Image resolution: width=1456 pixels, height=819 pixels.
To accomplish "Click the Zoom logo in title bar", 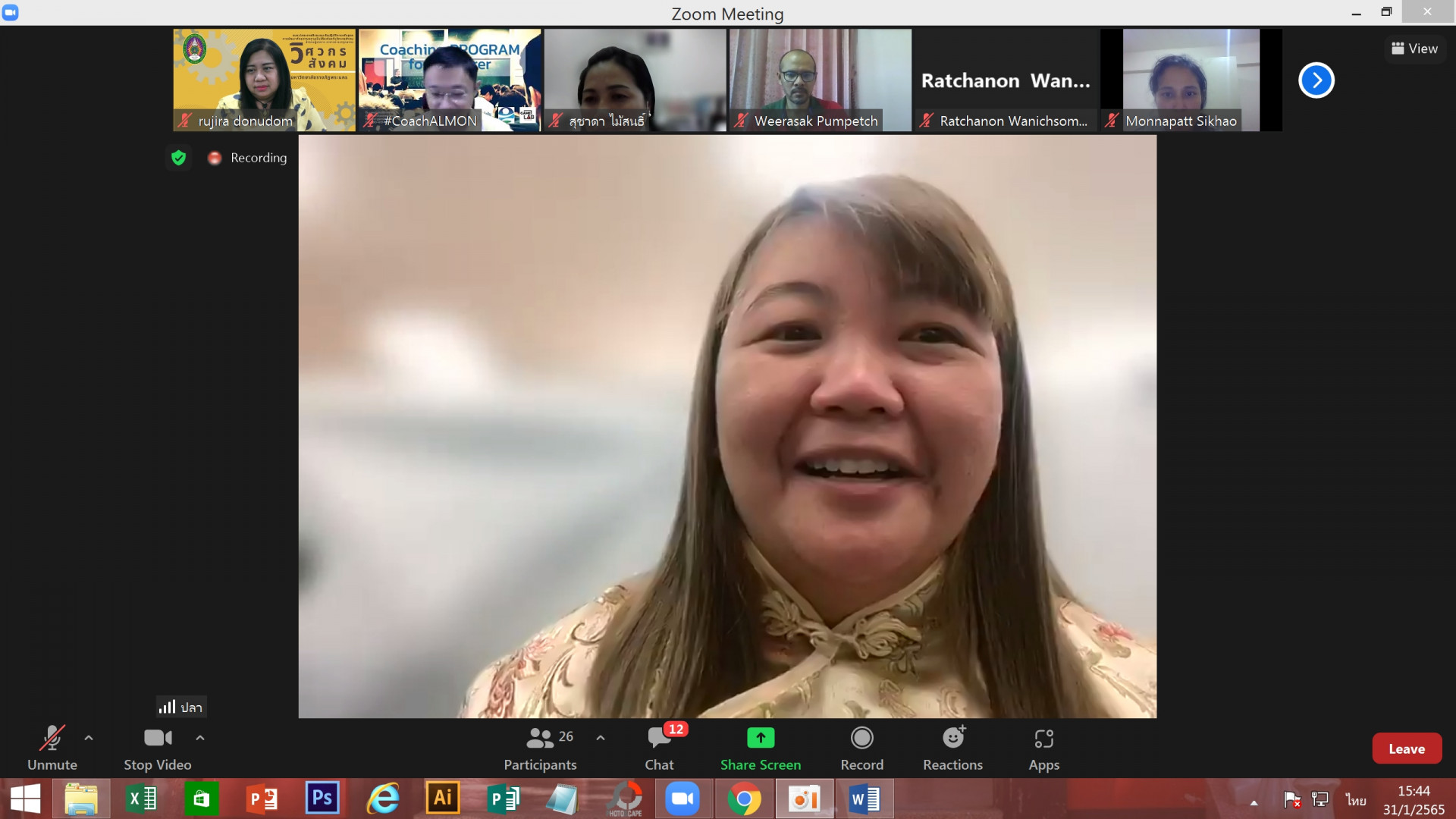I will pyautogui.click(x=11, y=13).
